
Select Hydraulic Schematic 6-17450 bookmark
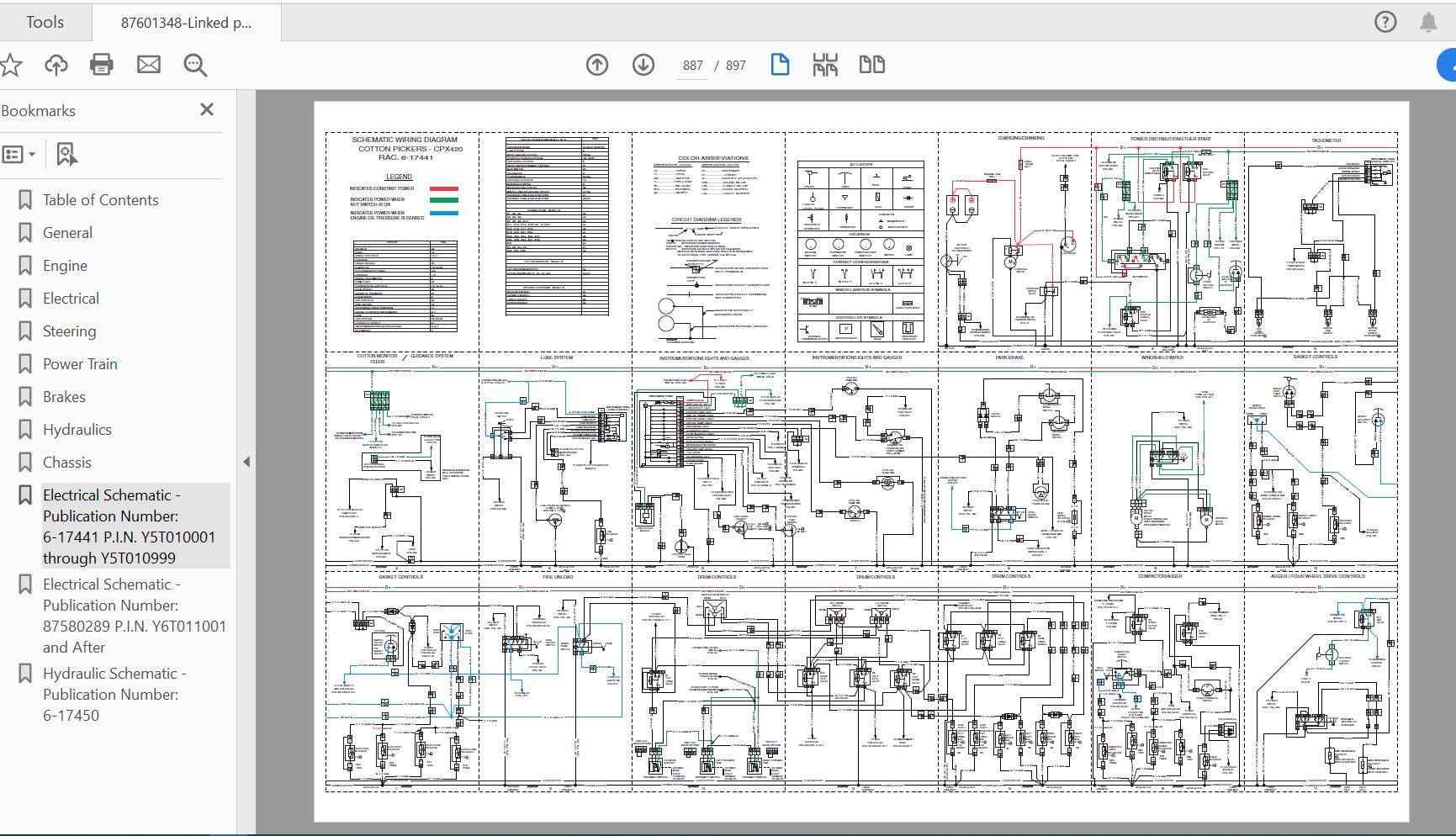click(114, 695)
